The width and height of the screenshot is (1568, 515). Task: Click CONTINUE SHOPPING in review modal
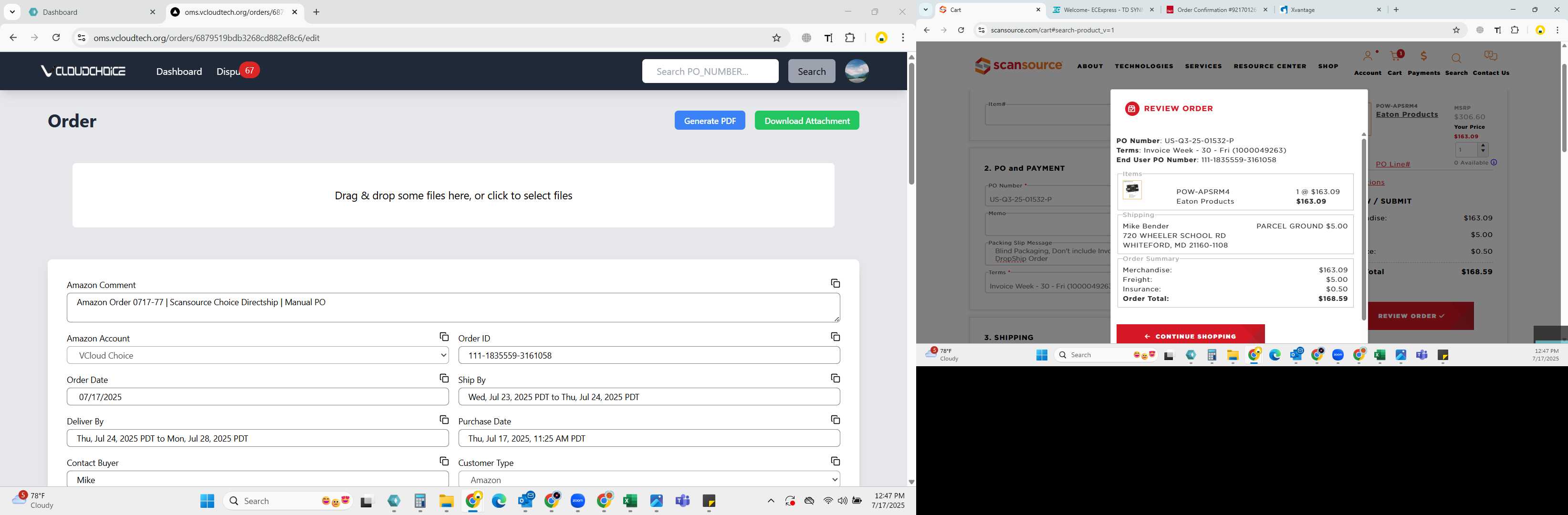pos(1190,334)
